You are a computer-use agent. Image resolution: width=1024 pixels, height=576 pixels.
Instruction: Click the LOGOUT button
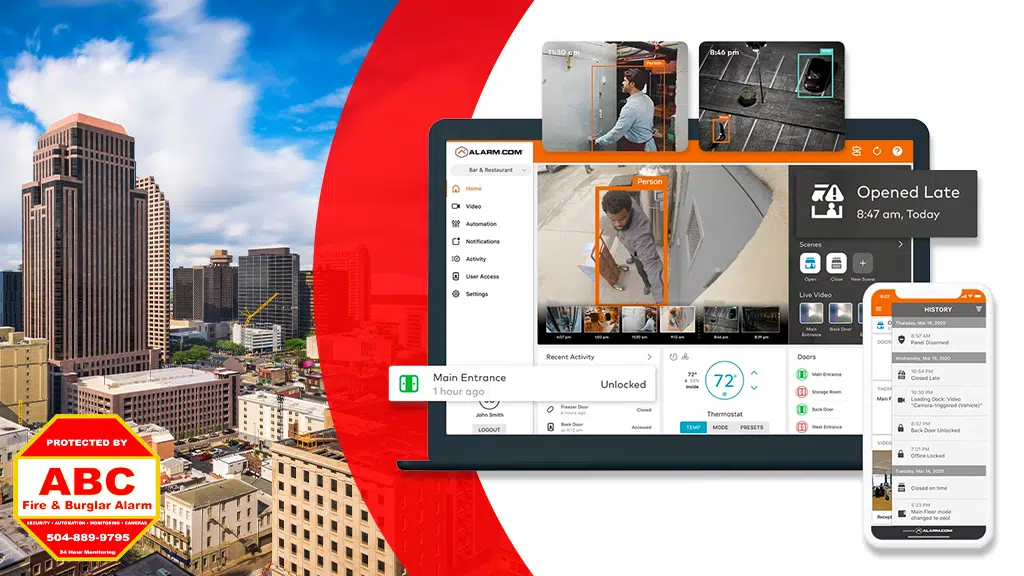[489, 429]
